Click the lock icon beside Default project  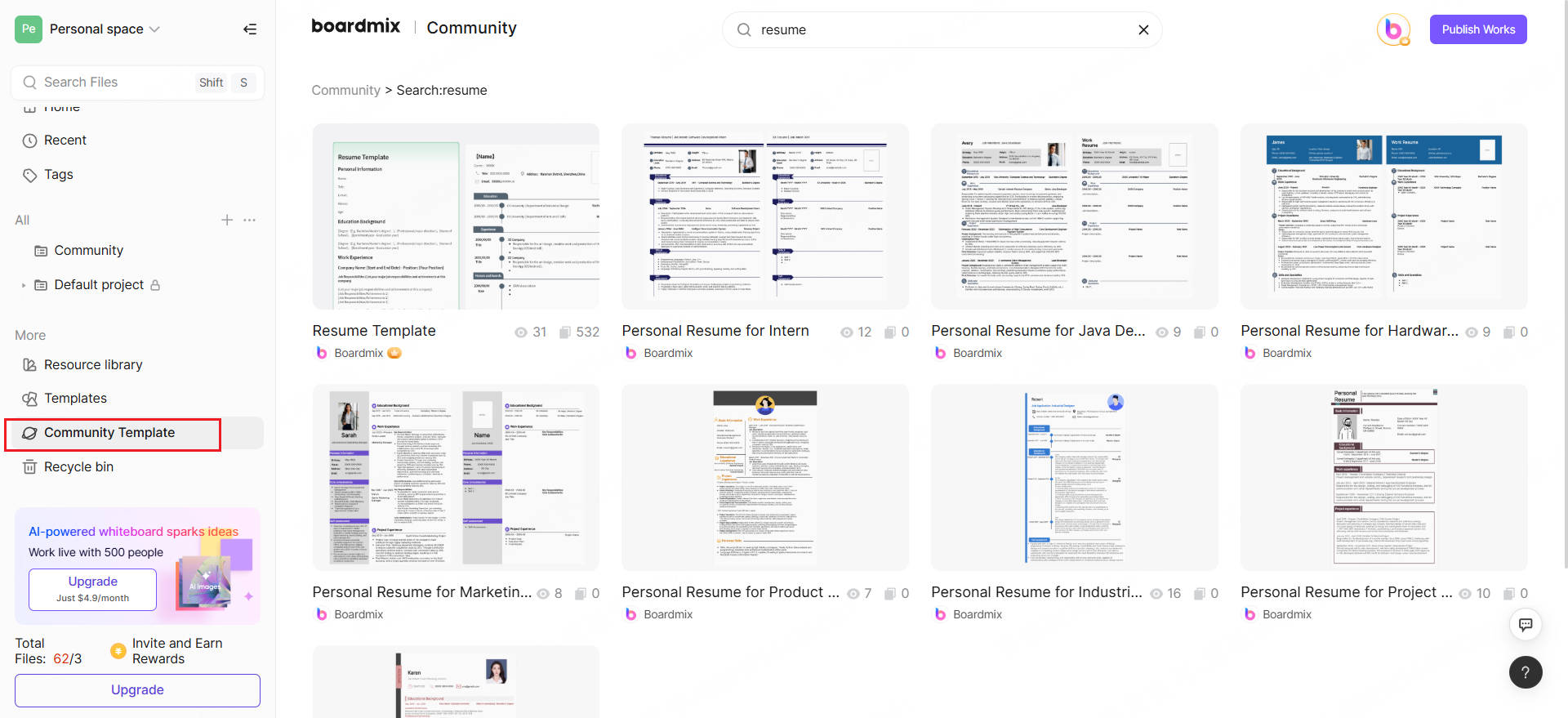coord(155,285)
